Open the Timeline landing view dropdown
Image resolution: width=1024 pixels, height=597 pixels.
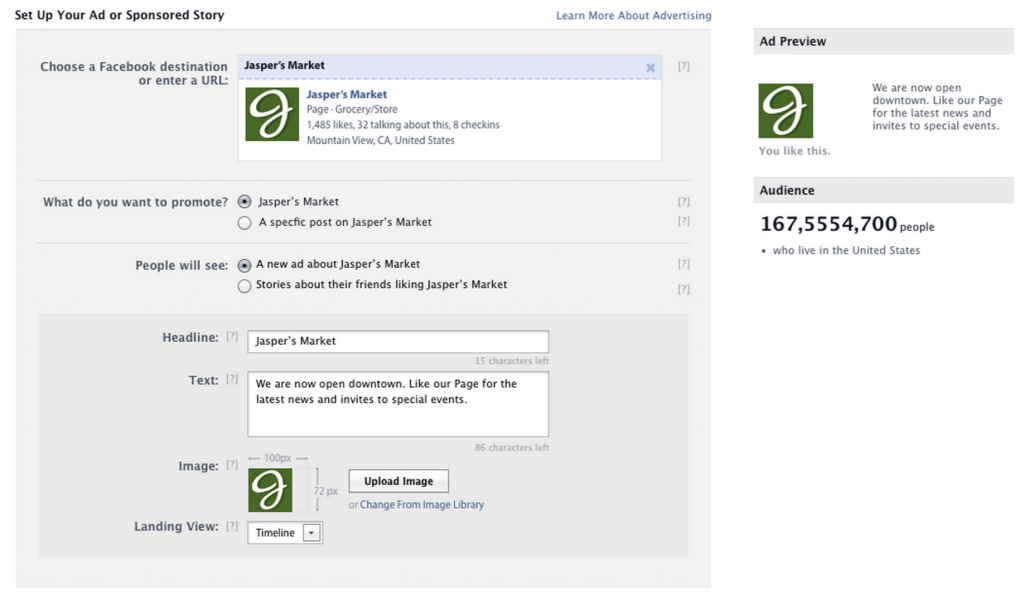285,533
